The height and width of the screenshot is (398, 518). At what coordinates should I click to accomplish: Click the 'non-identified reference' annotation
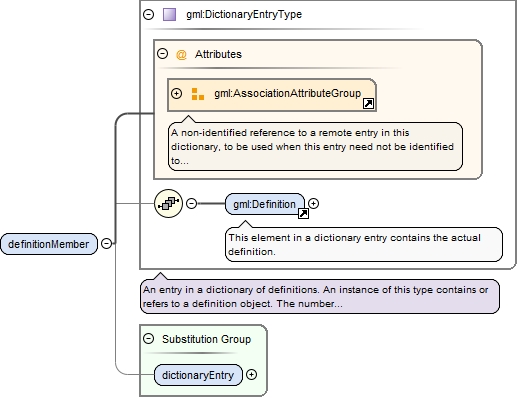[315, 147]
